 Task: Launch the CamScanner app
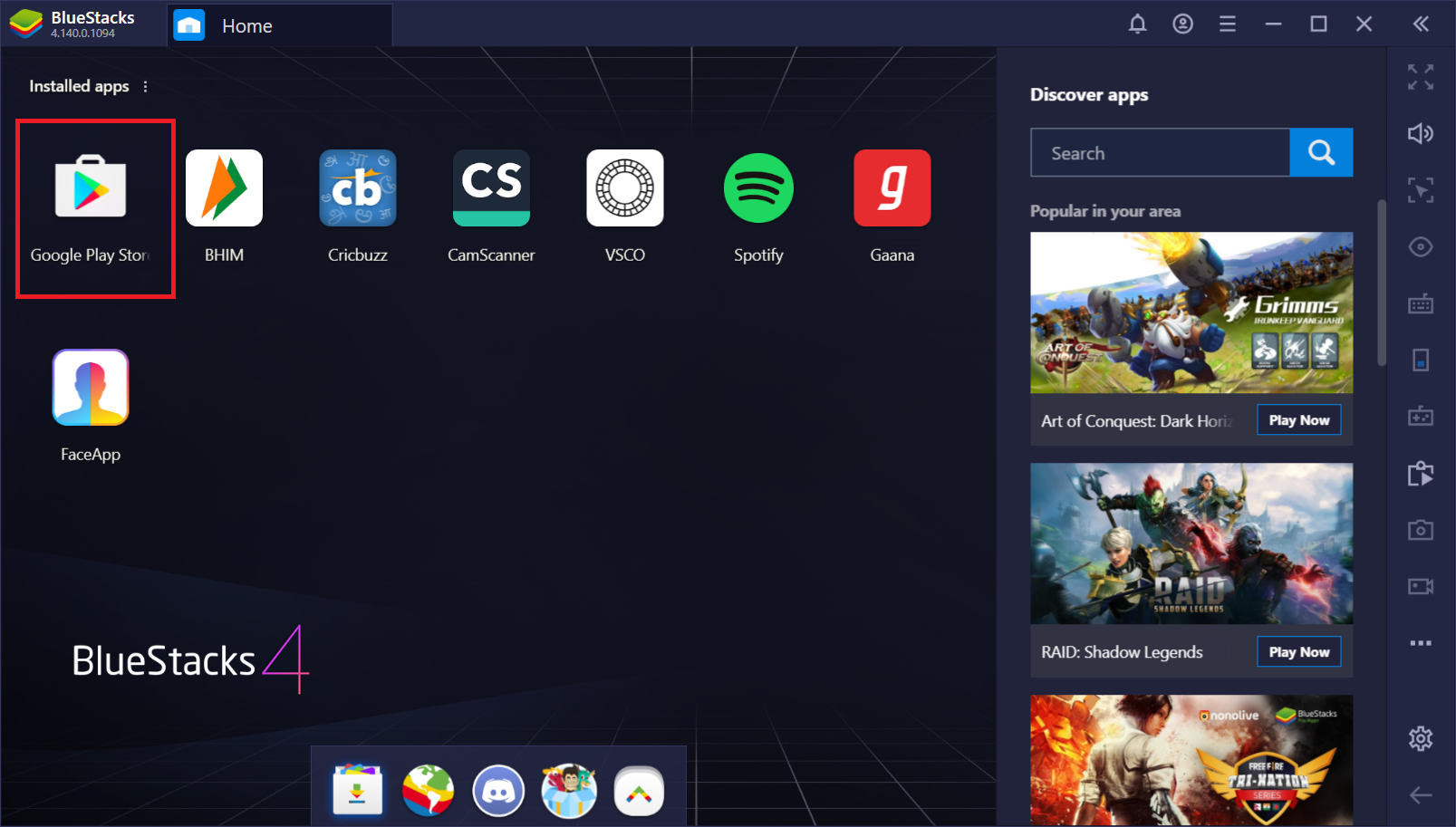coord(491,188)
